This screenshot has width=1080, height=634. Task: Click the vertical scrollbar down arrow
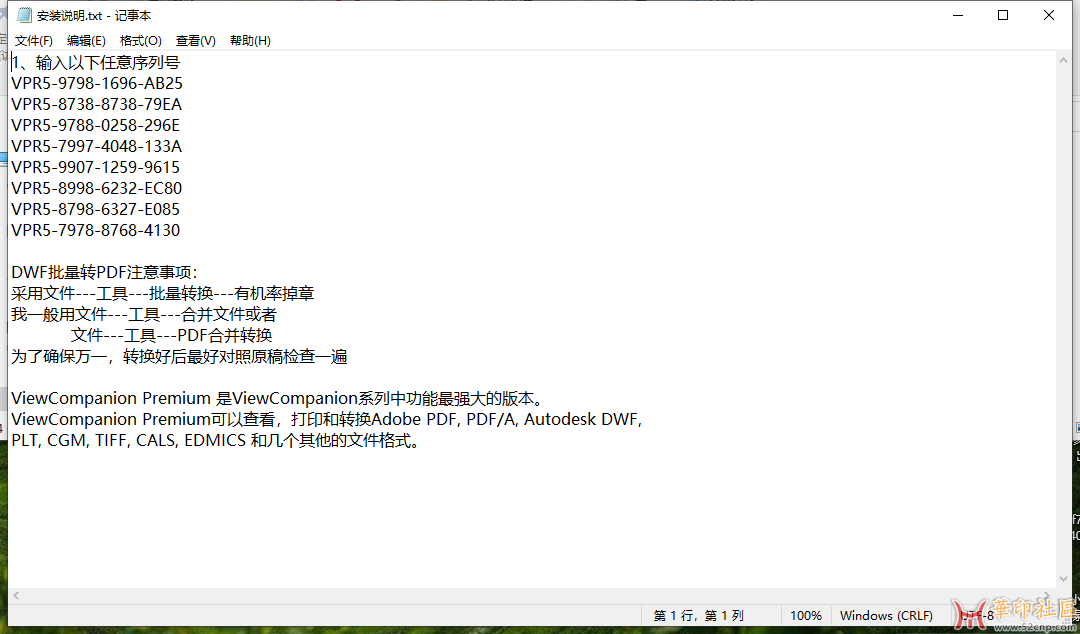1062,580
